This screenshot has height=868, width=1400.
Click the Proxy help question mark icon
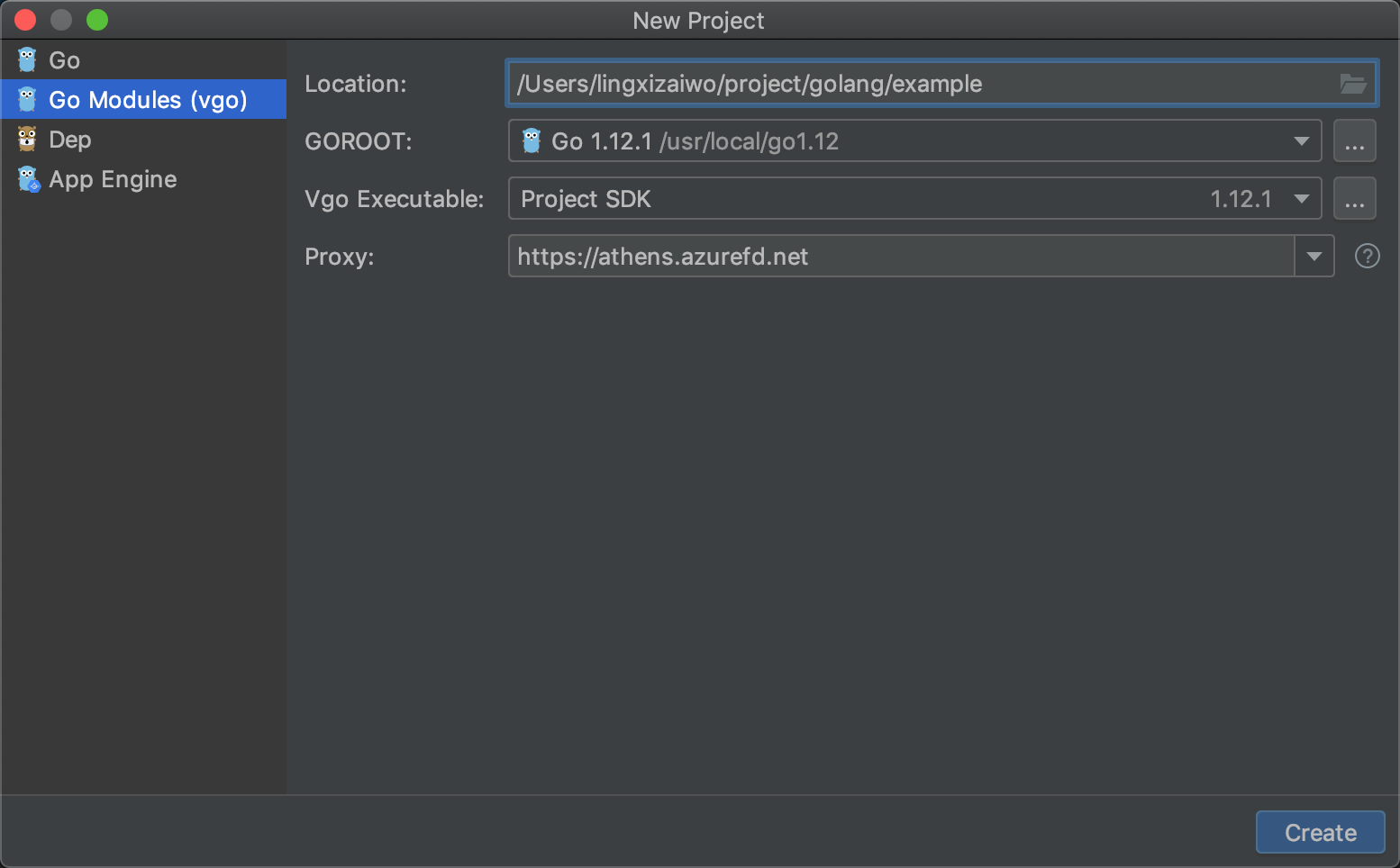pyautogui.click(x=1367, y=257)
